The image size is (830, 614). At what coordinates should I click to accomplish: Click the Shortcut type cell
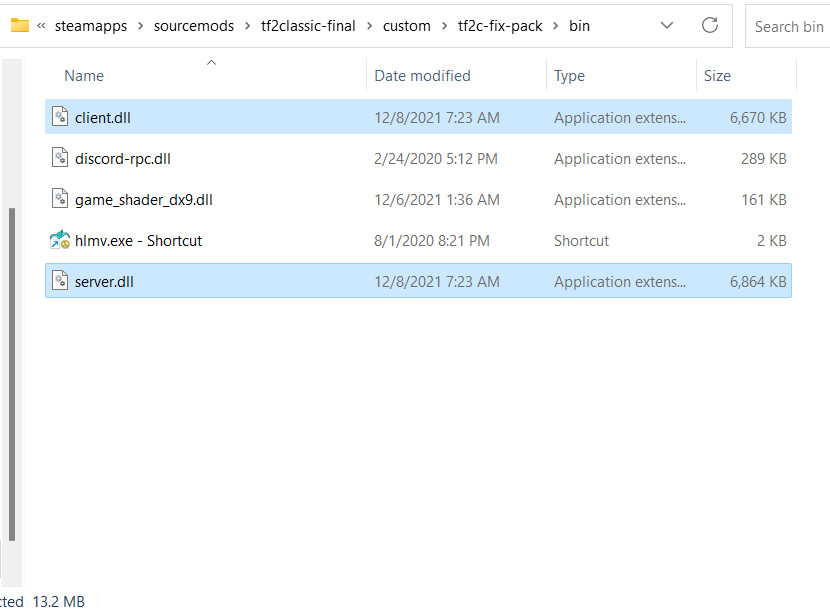pyautogui.click(x=581, y=241)
